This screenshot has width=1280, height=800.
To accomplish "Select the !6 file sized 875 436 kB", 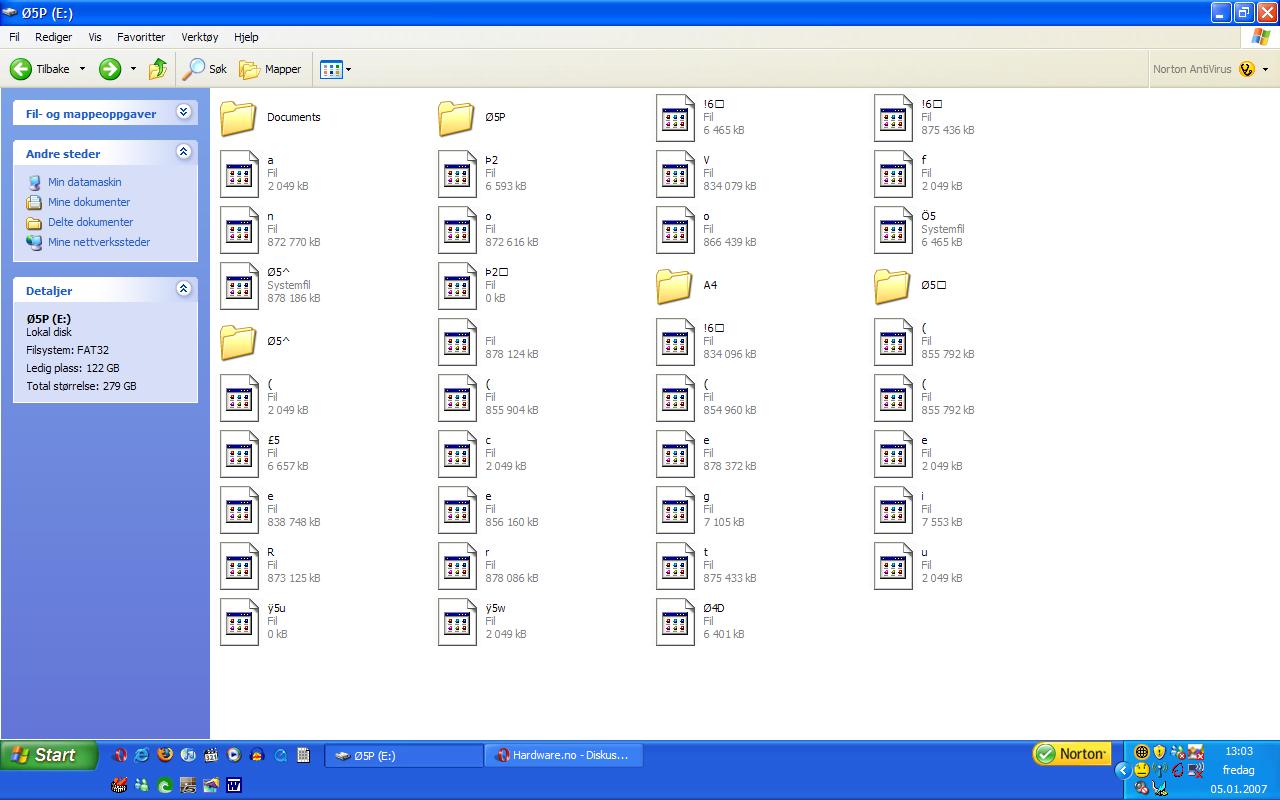I will point(924,117).
